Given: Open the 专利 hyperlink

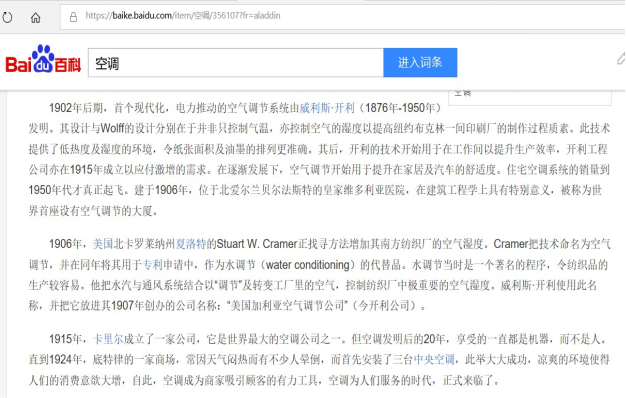Looking at the screenshot, I should [x=153, y=265].
